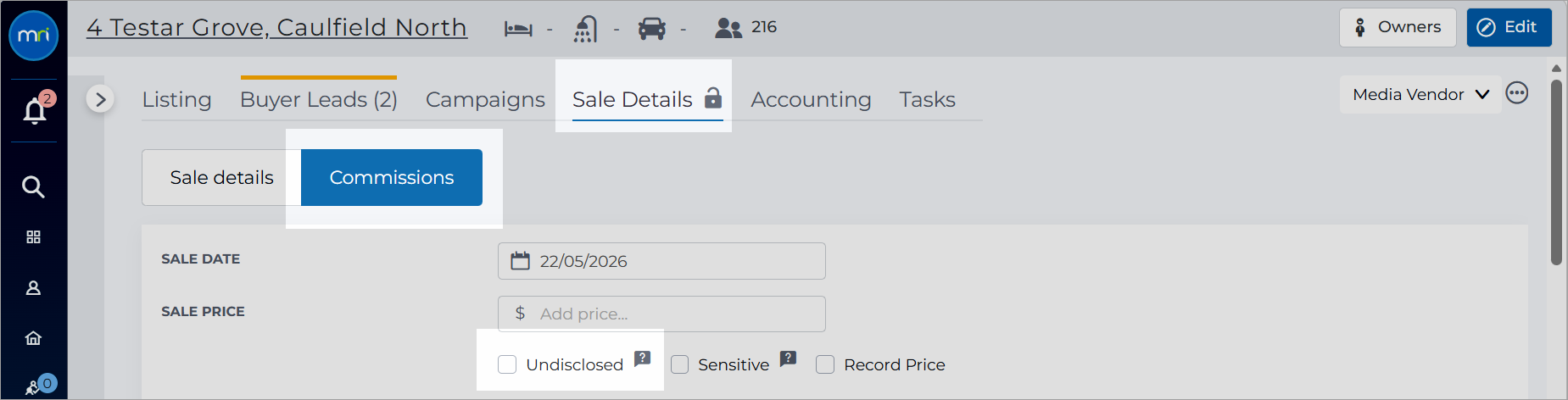
Task: Check the Record Price checkbox
Action: point(825,364)
